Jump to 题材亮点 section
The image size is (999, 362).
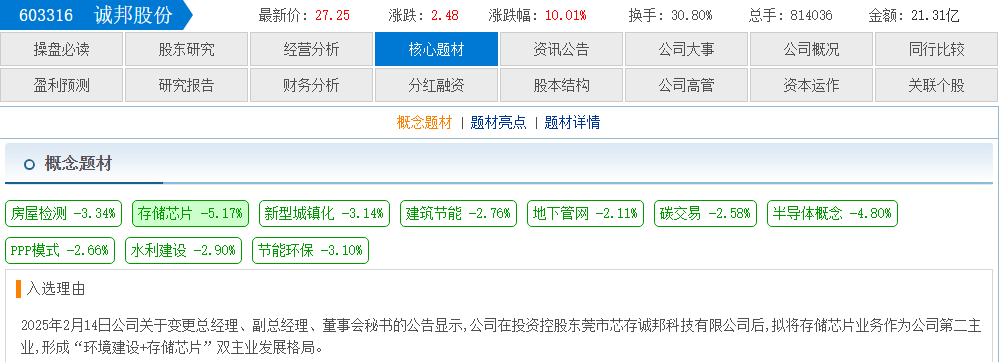499,122
